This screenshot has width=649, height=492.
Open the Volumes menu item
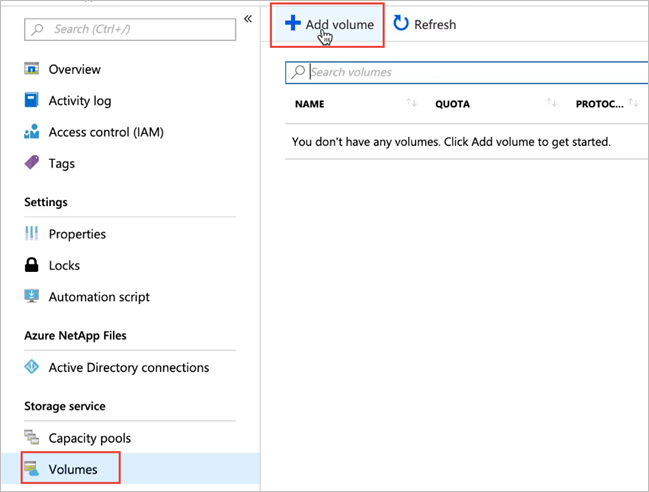coord(73,469)
